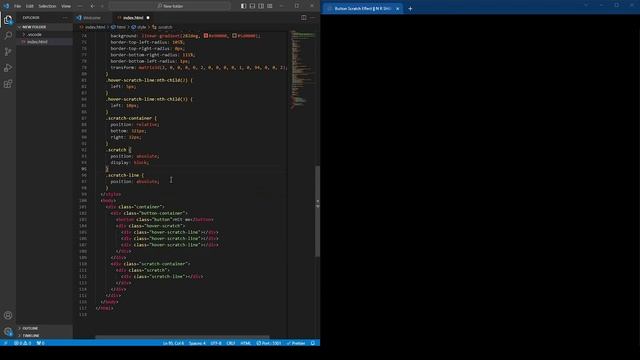Open the Source Control view
The height and width of the screenshot is (360, 640).
pyautogui.click(x=8, y=52)
